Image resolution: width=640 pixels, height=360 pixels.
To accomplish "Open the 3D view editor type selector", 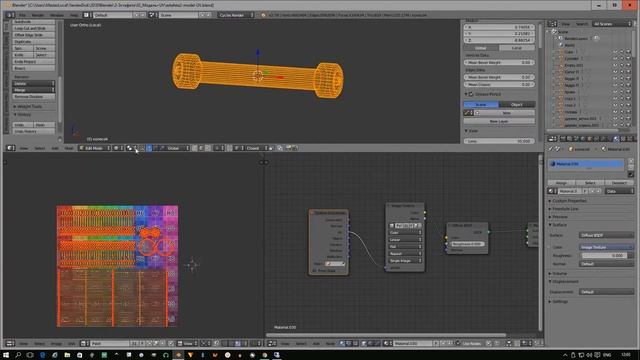I will click(10, 148).
